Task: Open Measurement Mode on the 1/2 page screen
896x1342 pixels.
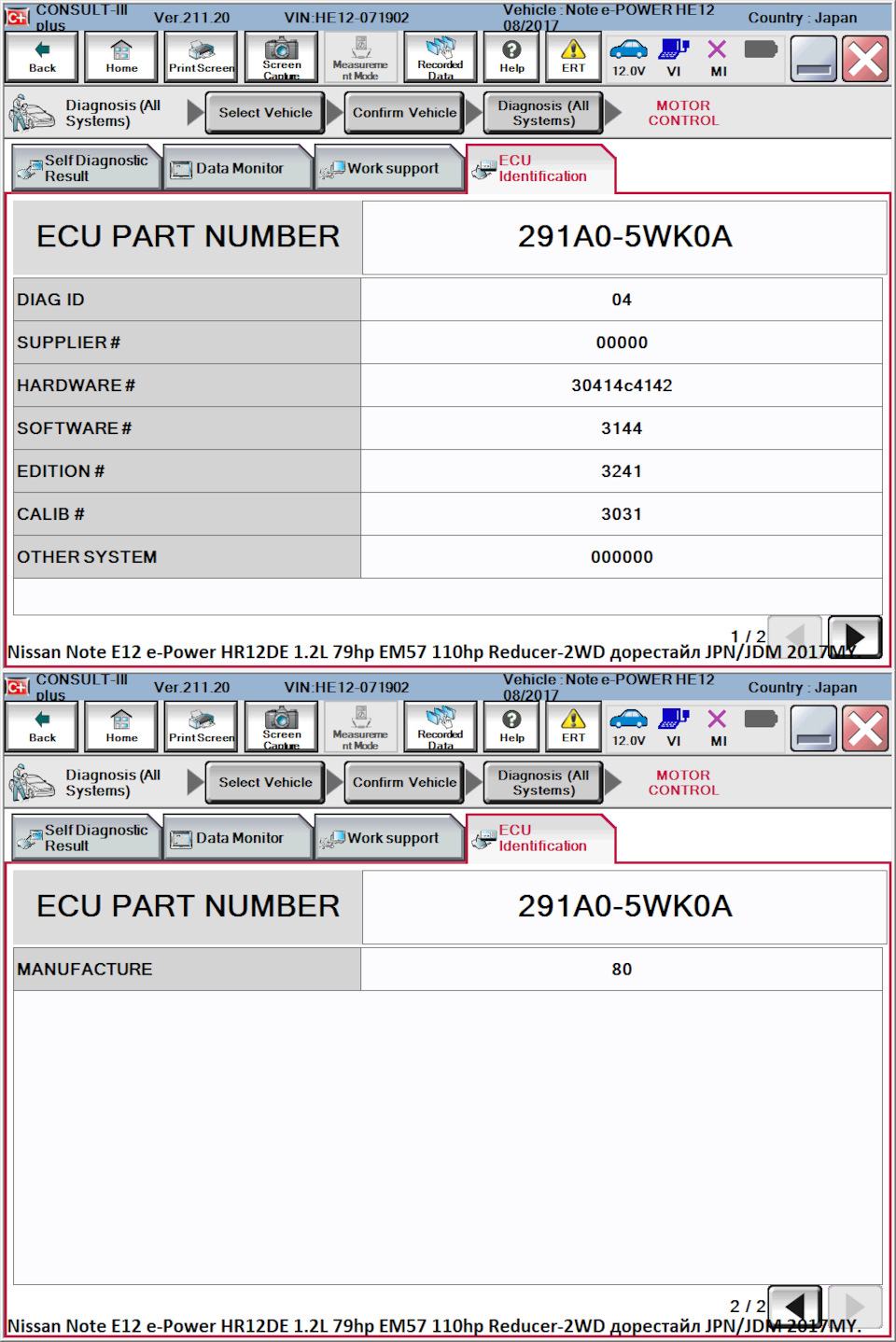Action: 360,57
